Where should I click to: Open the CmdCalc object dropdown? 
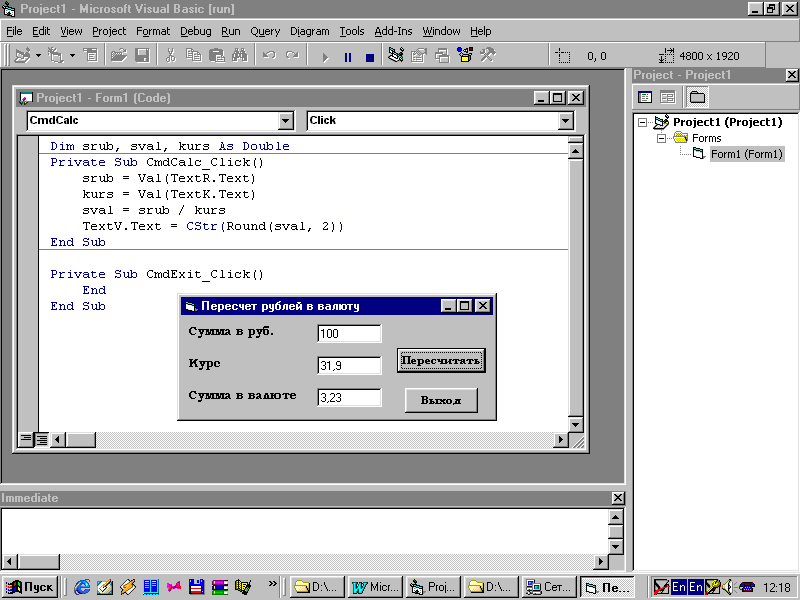[x=286, y=121]
